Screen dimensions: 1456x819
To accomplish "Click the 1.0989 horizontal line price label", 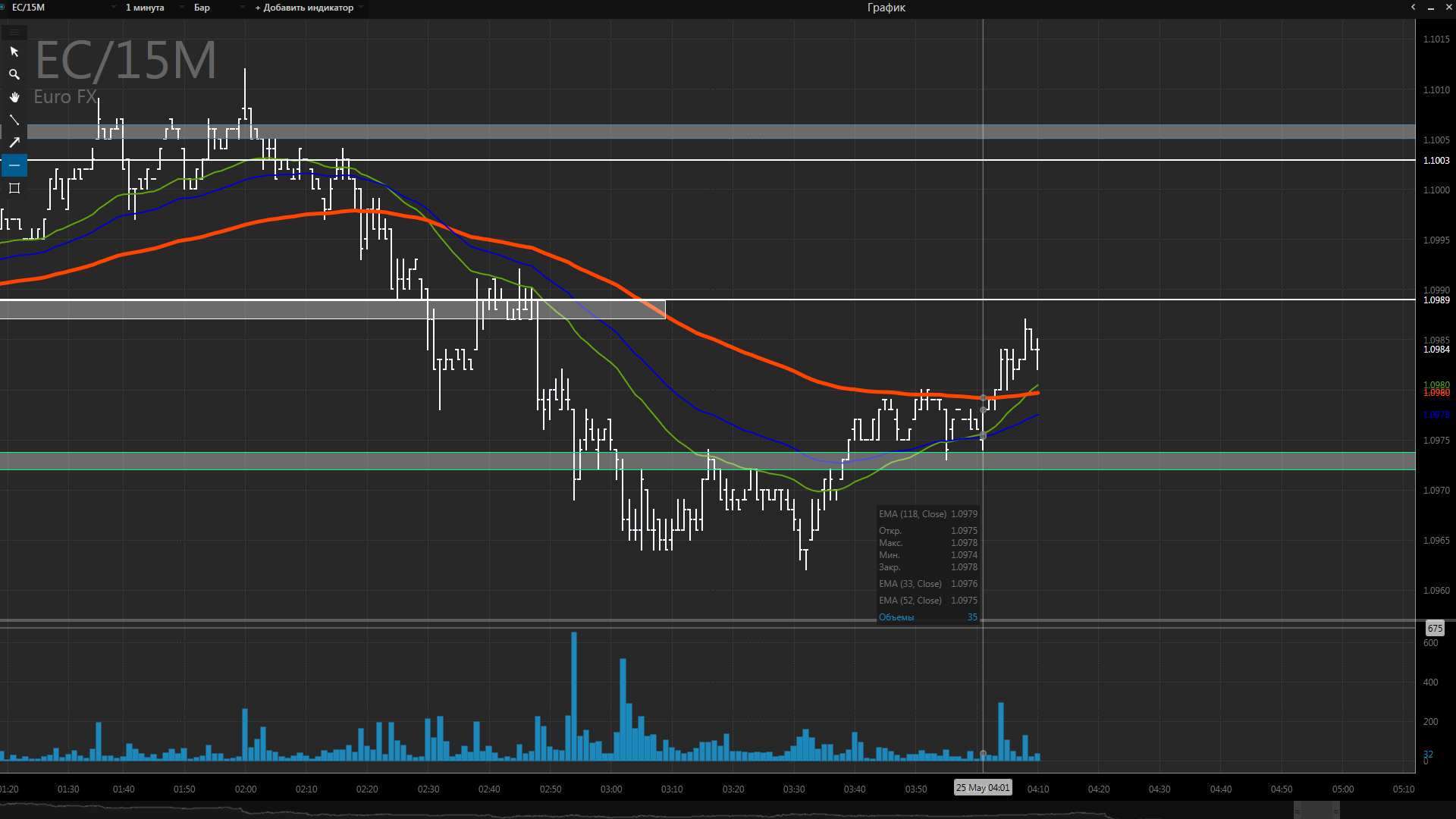I will 1436,300.
